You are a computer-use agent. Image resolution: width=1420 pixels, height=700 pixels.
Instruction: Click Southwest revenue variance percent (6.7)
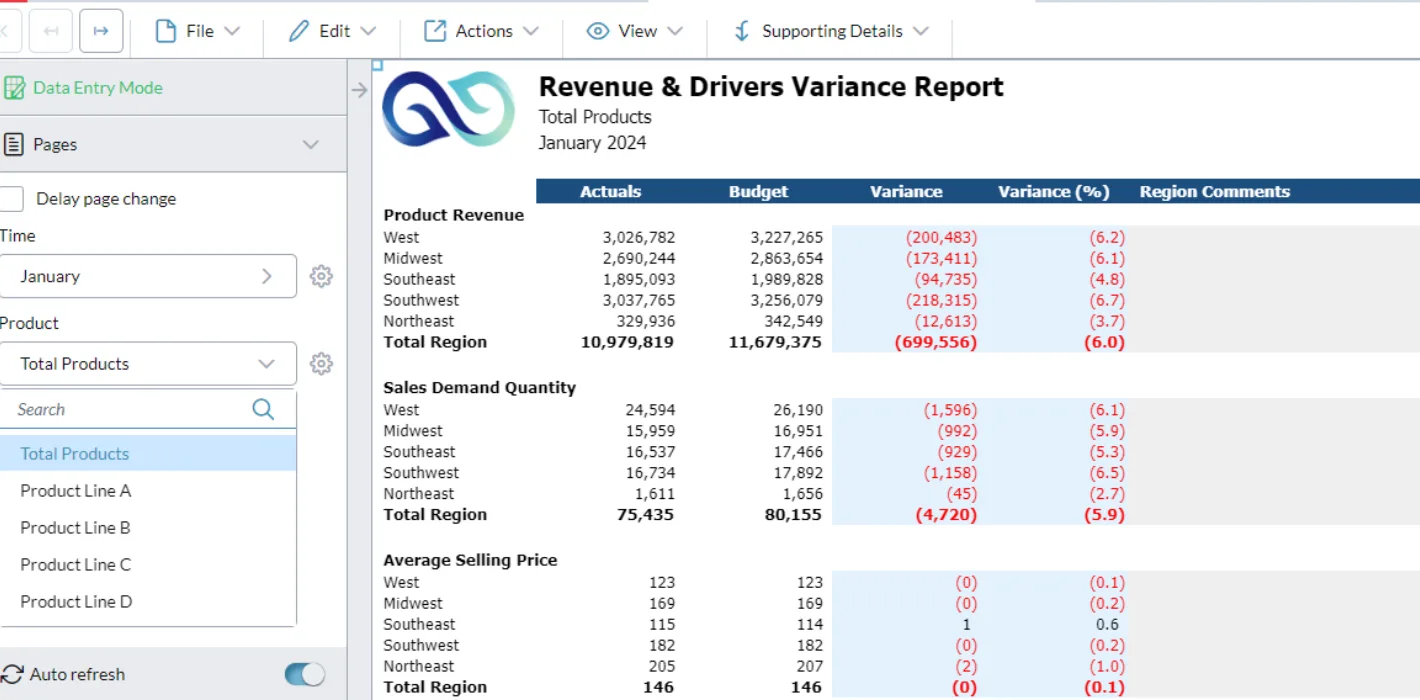click(1107, 300)
